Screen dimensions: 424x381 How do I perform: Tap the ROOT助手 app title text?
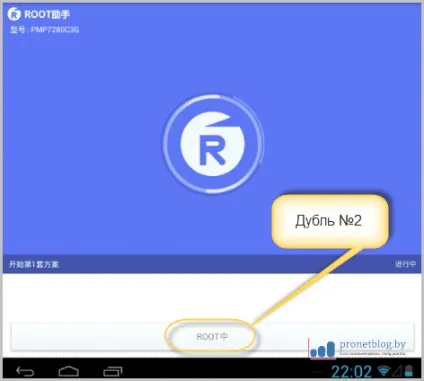(x=47, y=14)
